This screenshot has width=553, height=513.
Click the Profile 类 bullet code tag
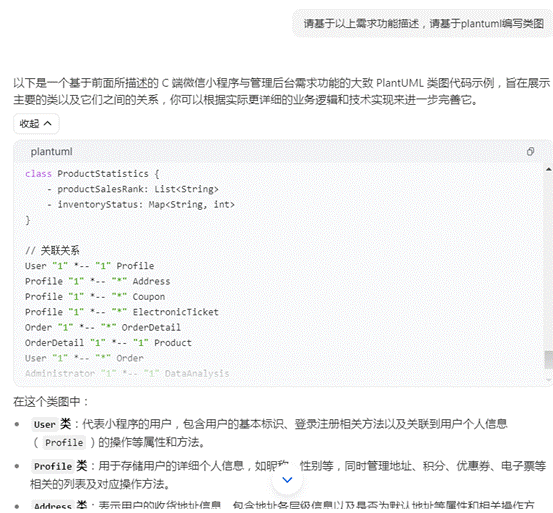pyautogui.click(x=53, y=466)
